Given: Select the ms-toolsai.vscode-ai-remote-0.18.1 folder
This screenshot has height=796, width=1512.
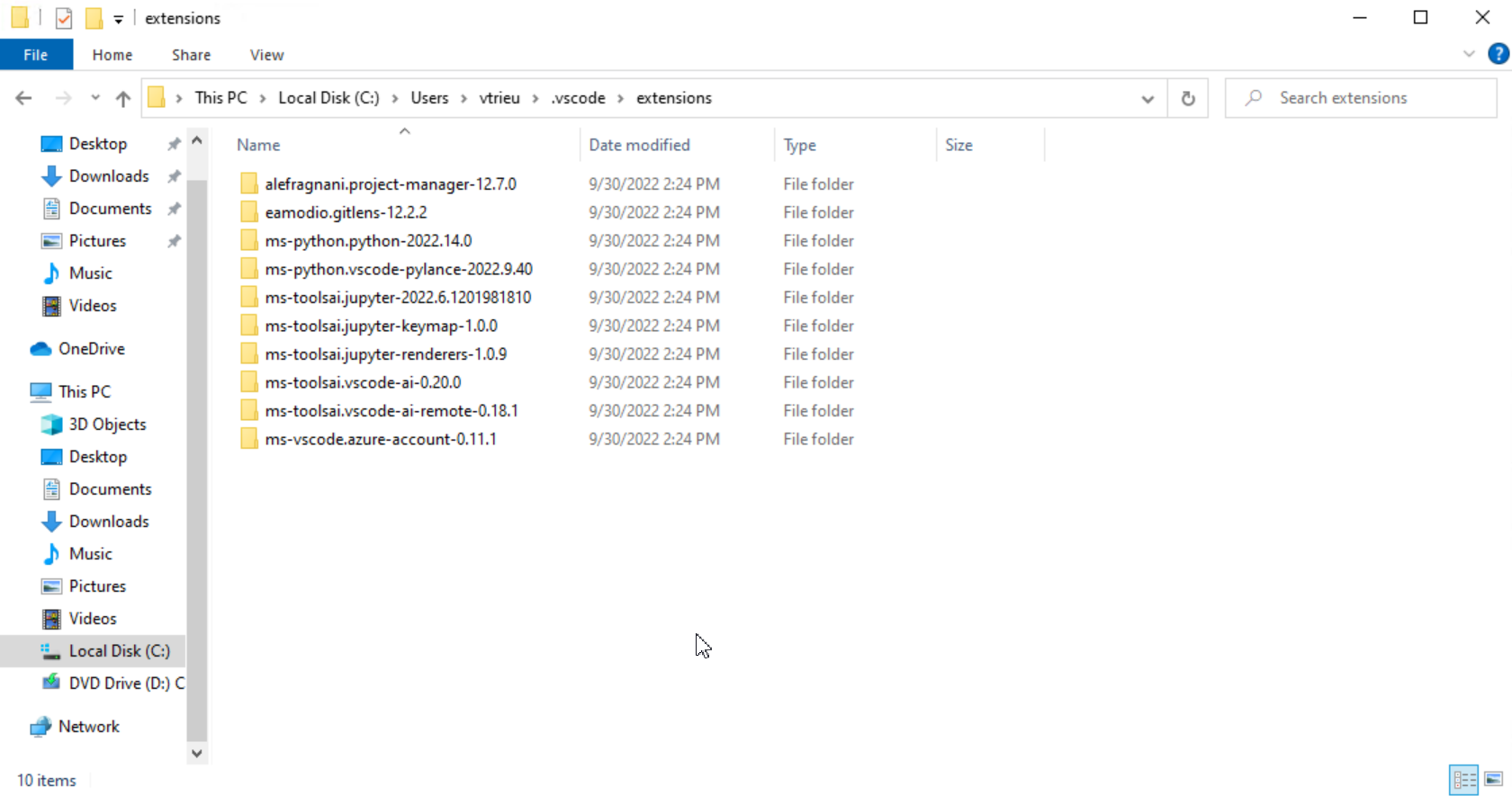Looking at the screenshot, I should (391, 410).
